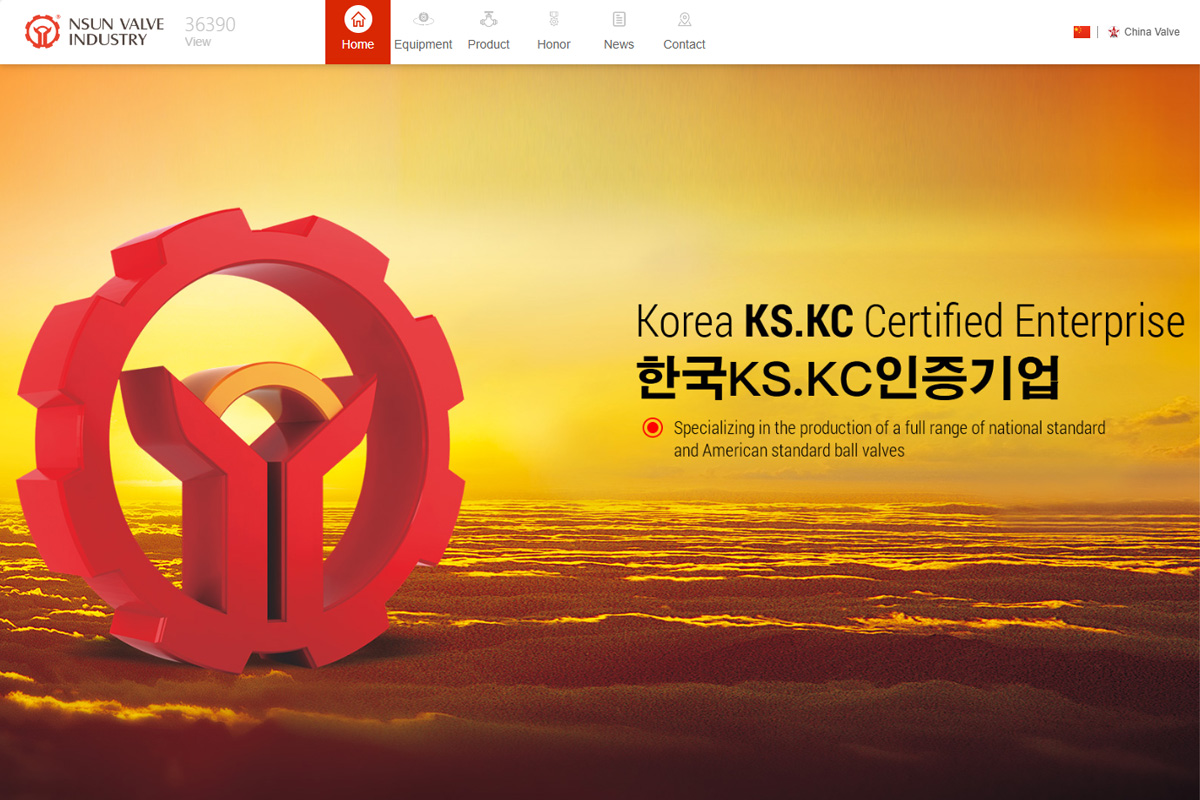Click the red star icon beside China Valve
Viewport: 1200px width, 800px height.
(1114, 32)
